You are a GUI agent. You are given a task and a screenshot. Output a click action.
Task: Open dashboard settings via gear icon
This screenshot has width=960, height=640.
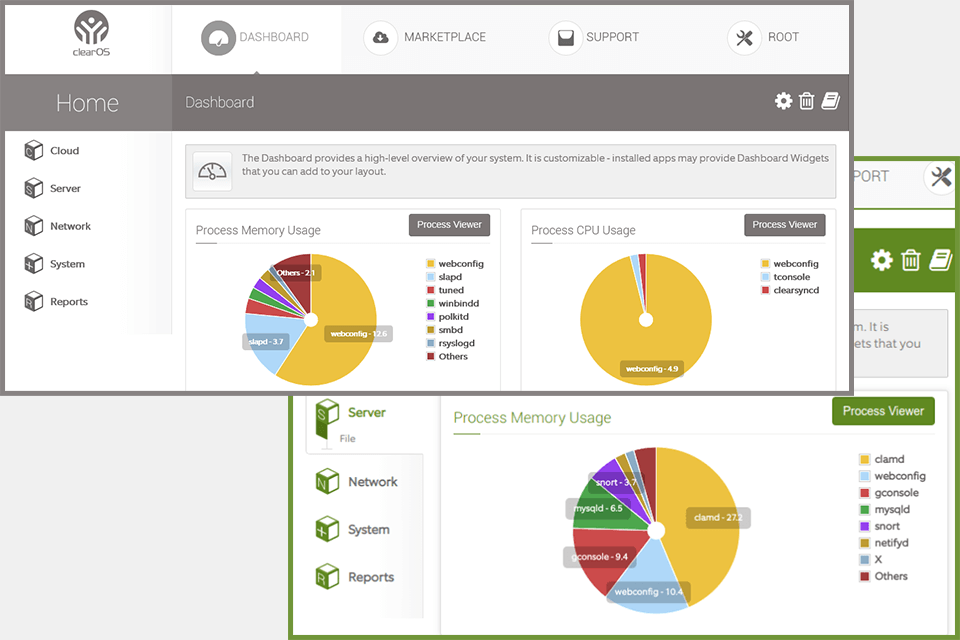[783, 100]
